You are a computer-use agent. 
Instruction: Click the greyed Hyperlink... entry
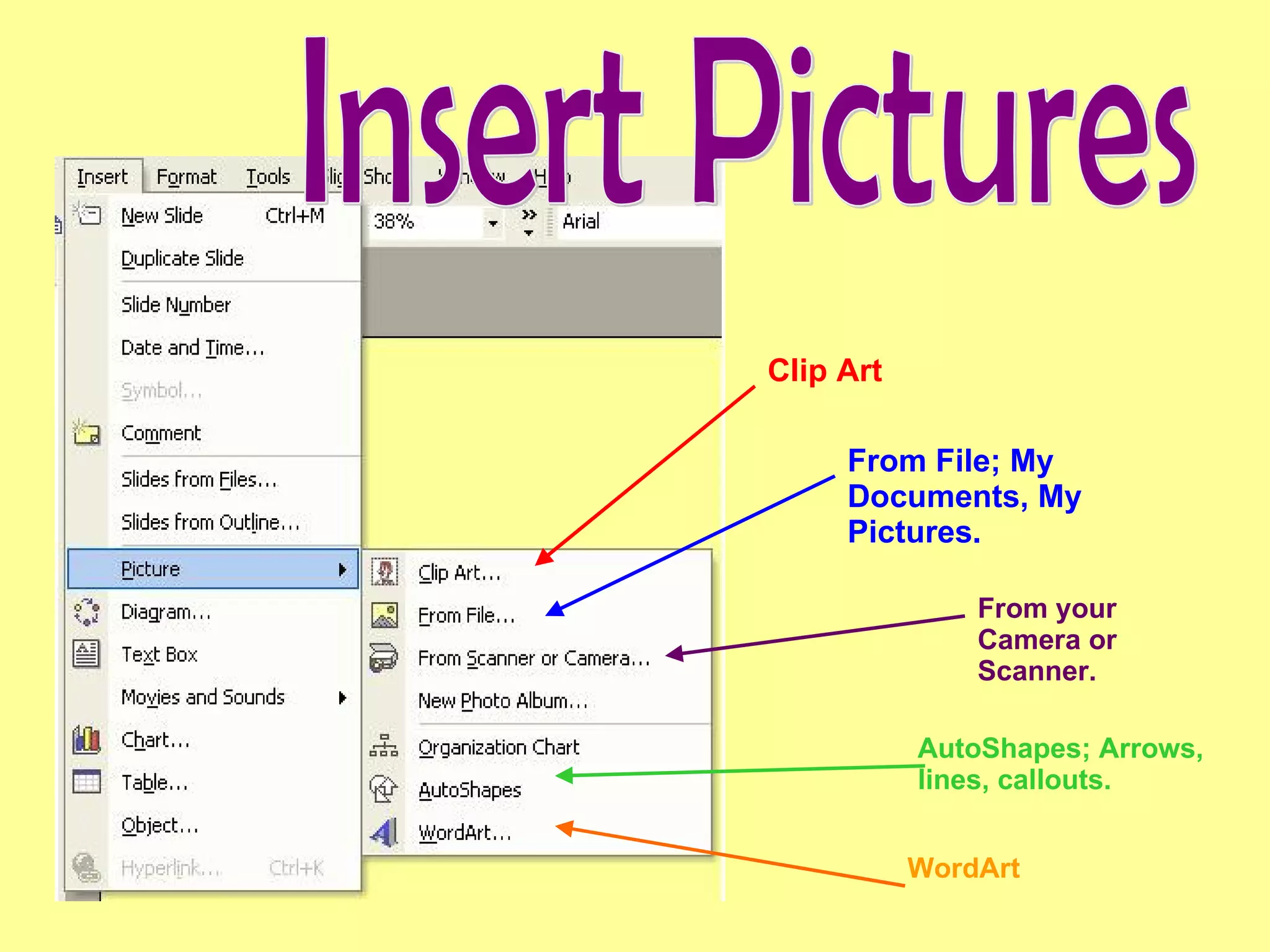coord(213,868)
